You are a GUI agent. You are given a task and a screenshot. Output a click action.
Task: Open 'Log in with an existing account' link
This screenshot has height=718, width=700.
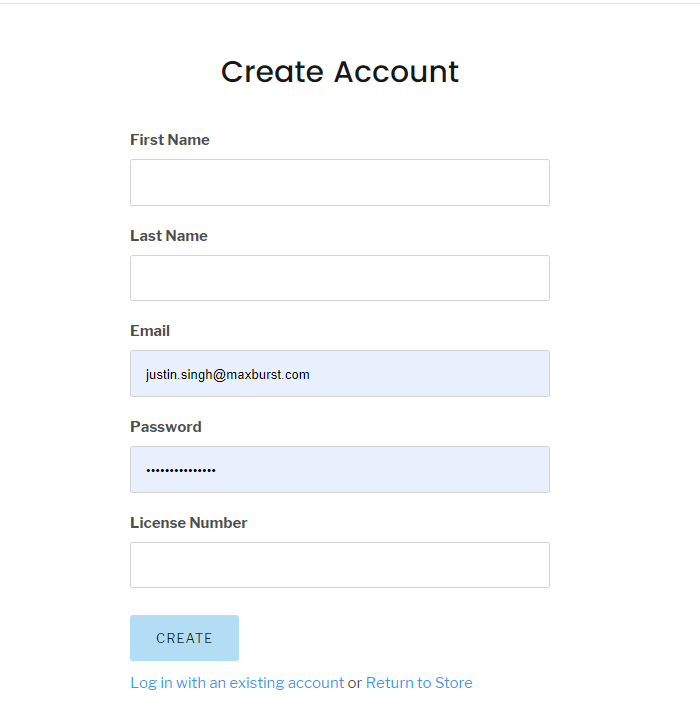point(237,683)
